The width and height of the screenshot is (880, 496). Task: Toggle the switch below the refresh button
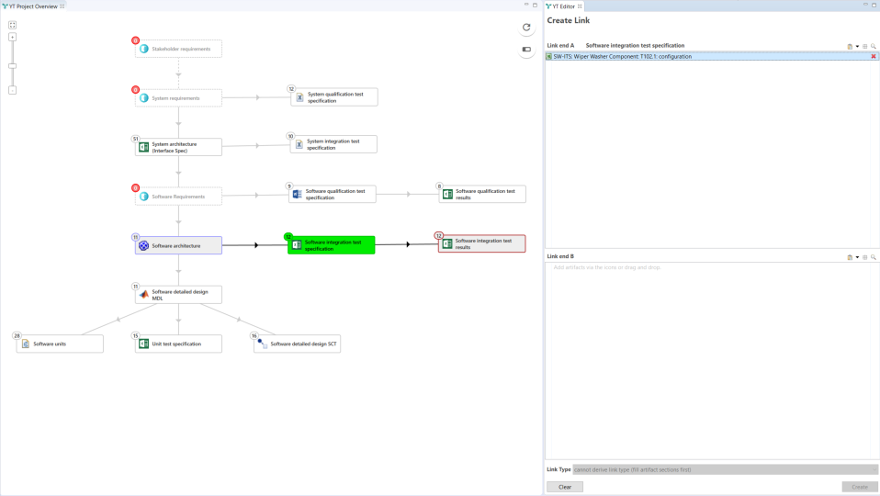pyautogui.click(x=526, y=49)
